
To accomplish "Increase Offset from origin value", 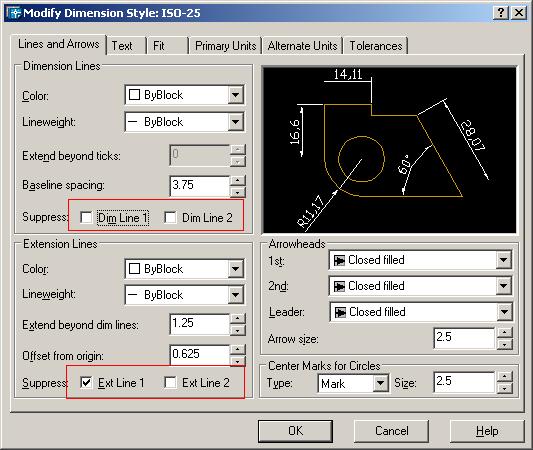I will pyautogui.click(x=238, y=349).
